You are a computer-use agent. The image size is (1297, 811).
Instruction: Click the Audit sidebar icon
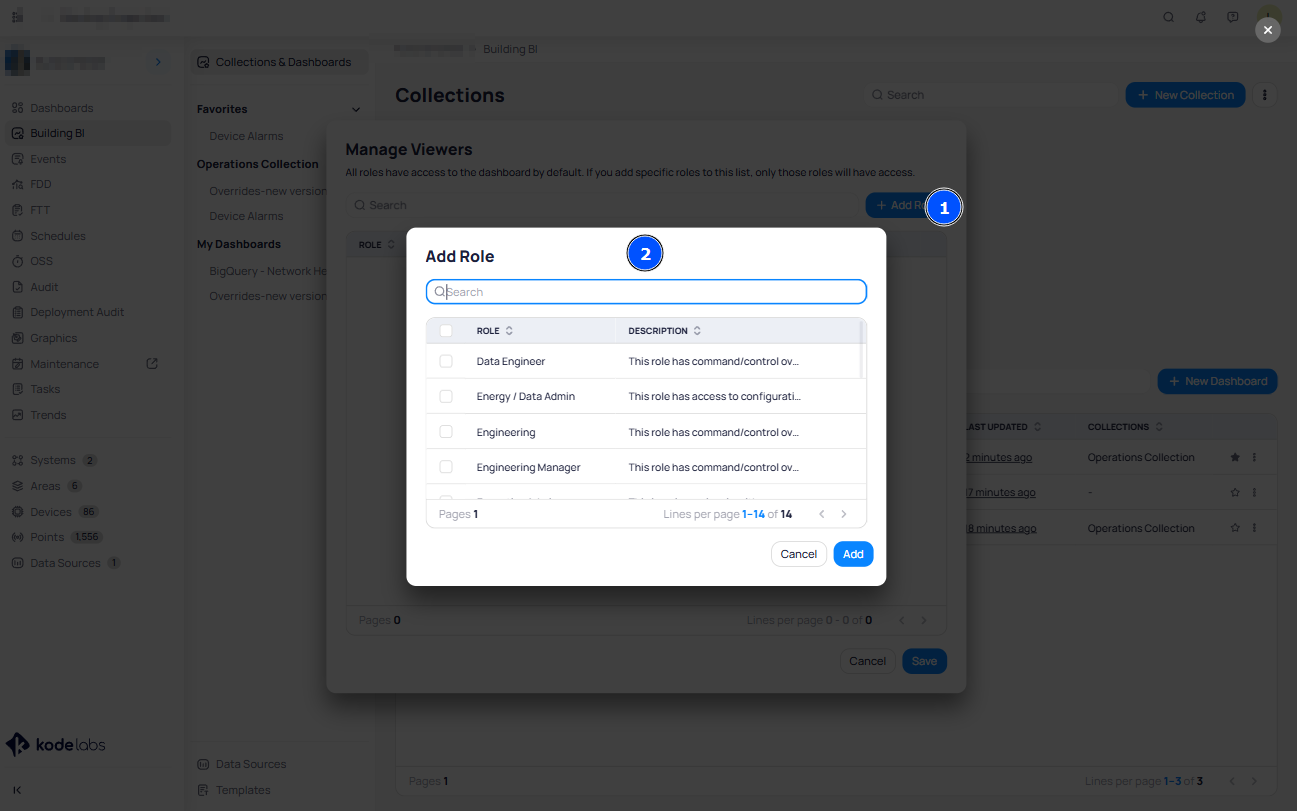pyautogui.click(x=18, y=287)
